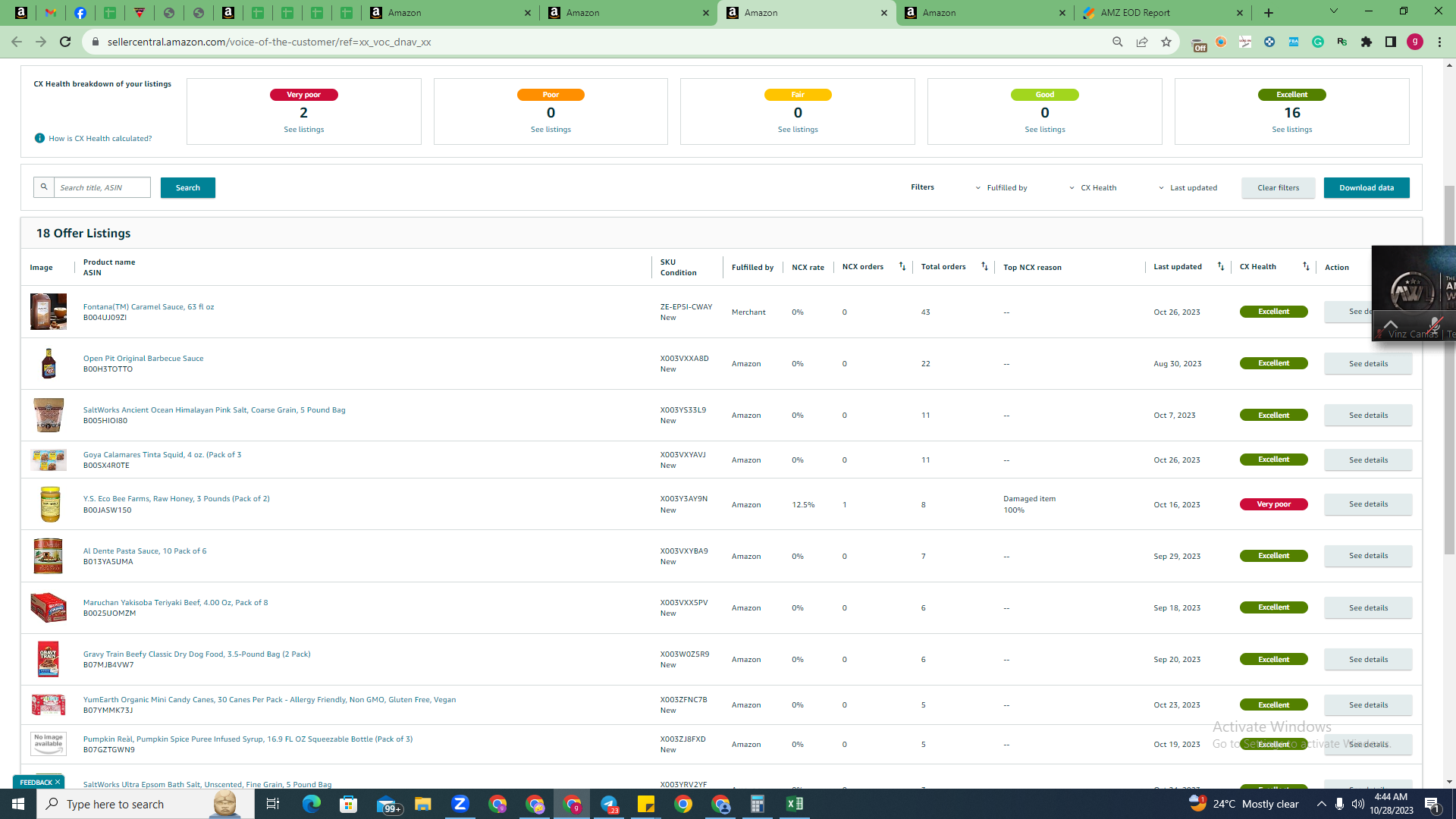Screen dimensions: 1456x819
Task: Click the Very poor badge in honey row
Action: point(1273,504)
